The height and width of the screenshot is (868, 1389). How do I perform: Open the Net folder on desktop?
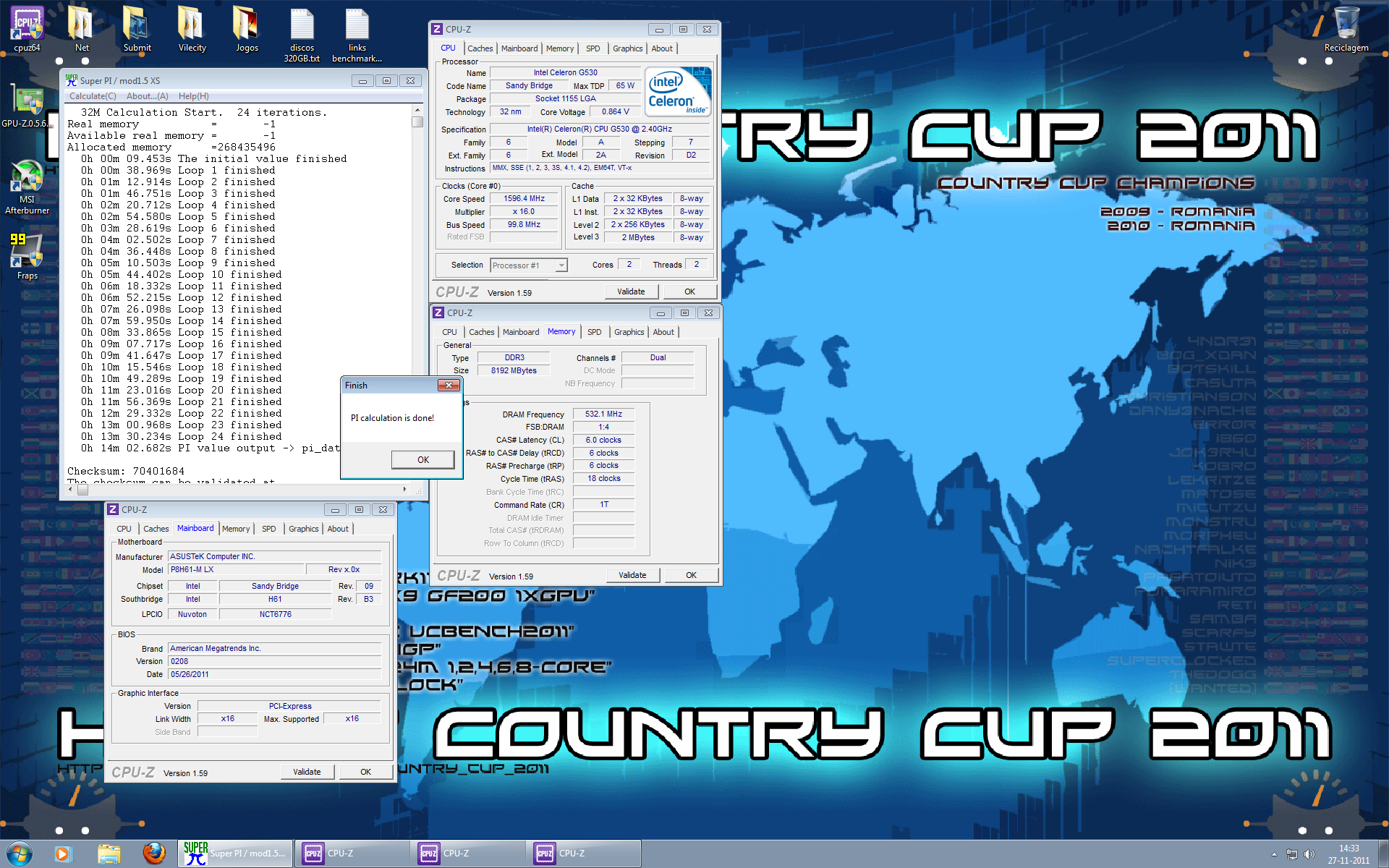pos(82,29)
